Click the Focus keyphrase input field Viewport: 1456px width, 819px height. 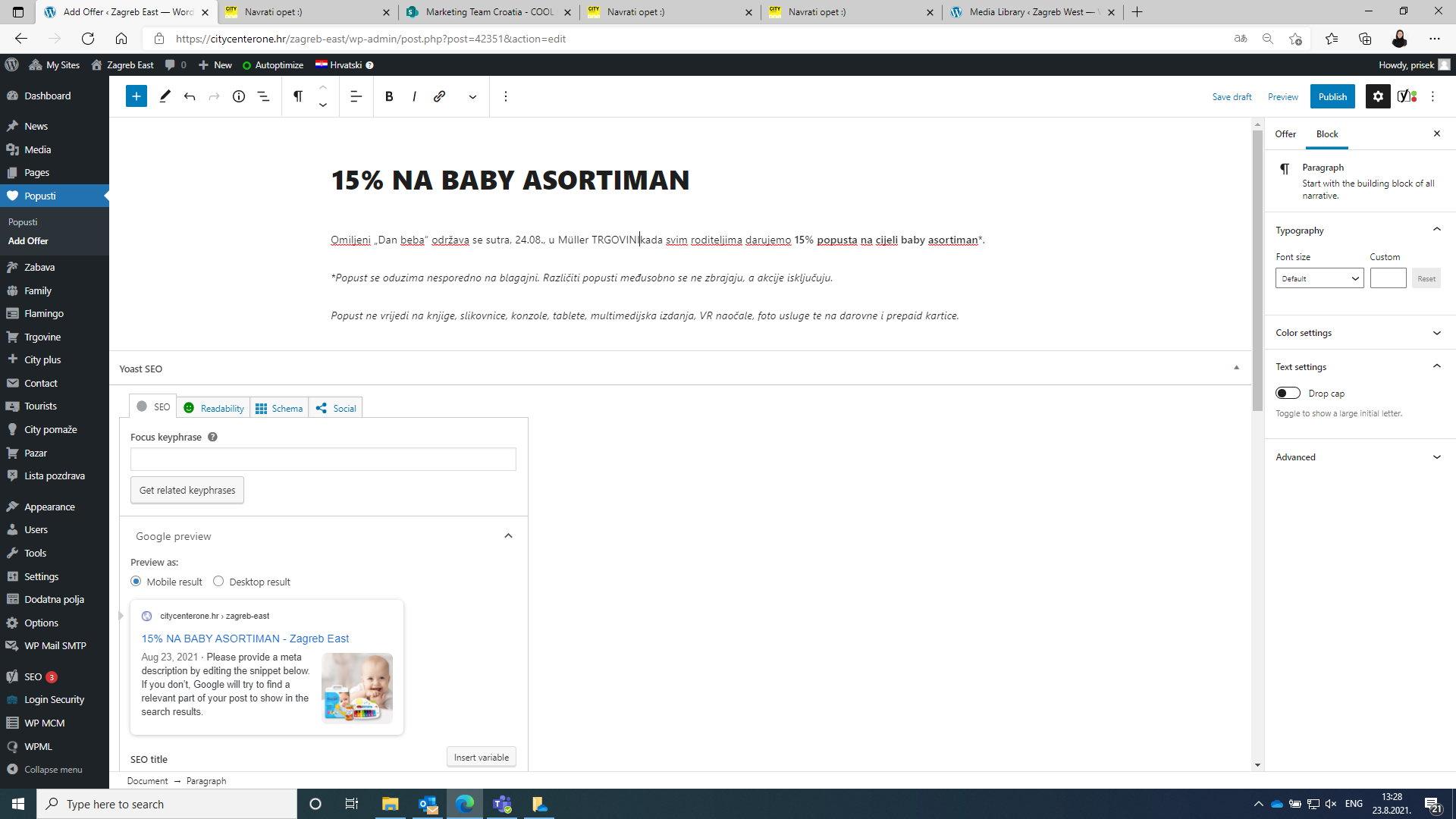[x=323, y=459]
